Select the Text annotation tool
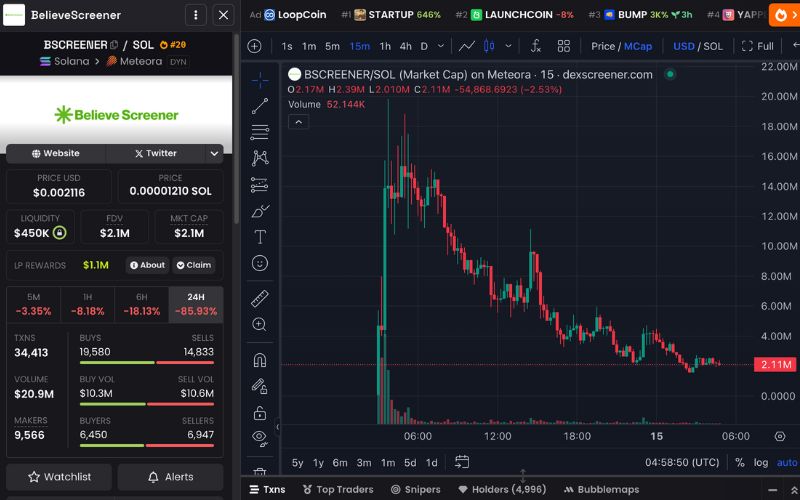This screenshot has height=500, width=800. point(260,237)
